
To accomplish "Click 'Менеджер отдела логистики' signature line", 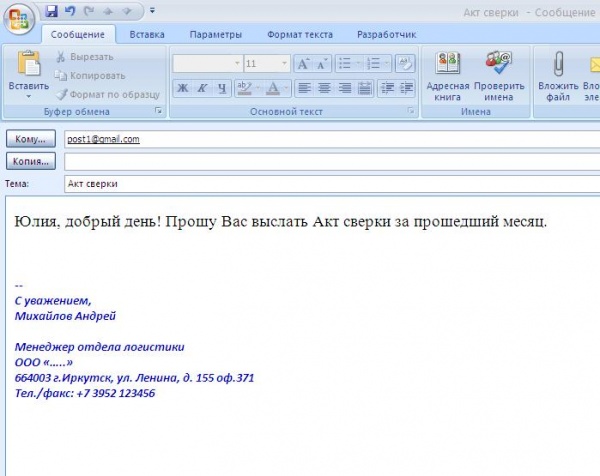I will (x=99, y=347).
